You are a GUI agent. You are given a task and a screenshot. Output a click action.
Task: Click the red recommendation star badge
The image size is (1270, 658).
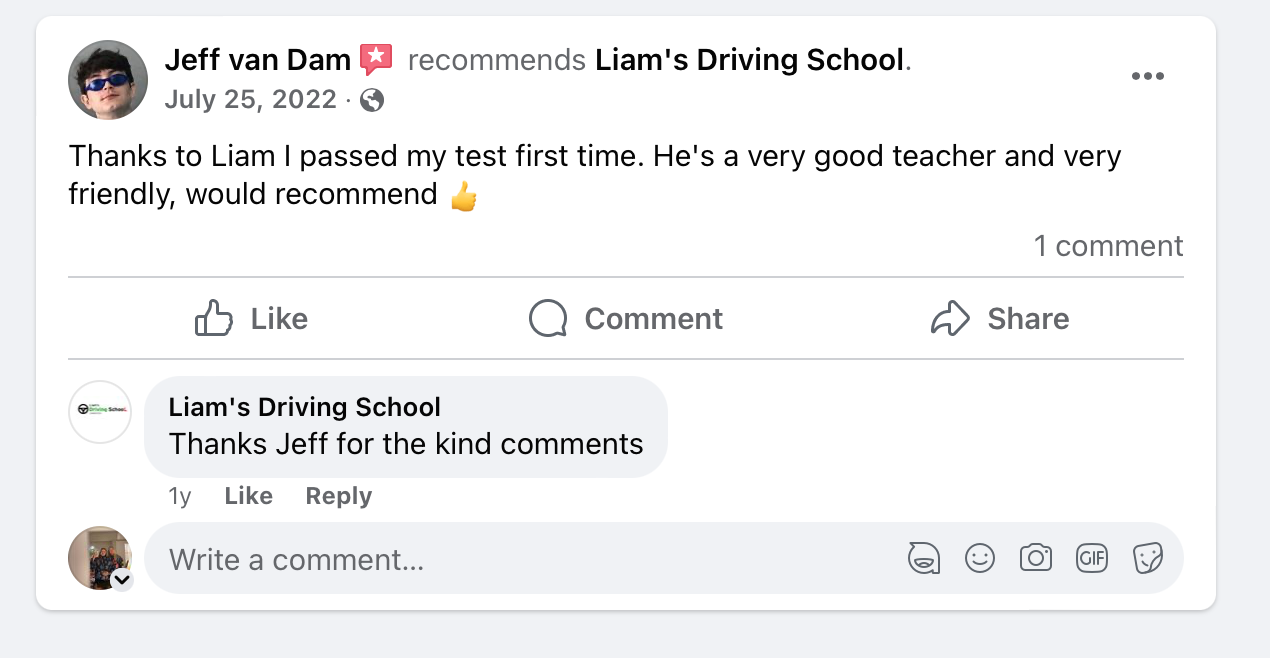point(376,60)
